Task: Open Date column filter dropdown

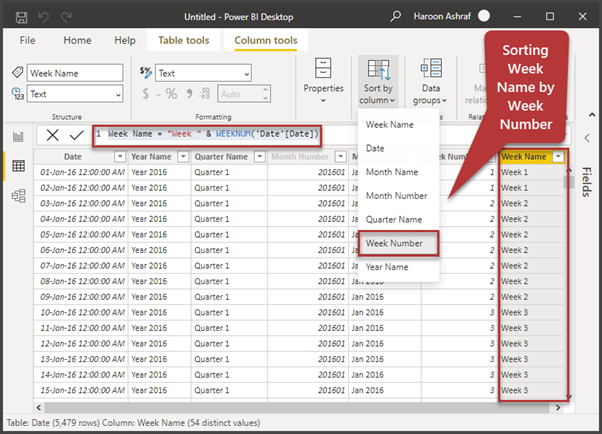Action: point(120,156)
